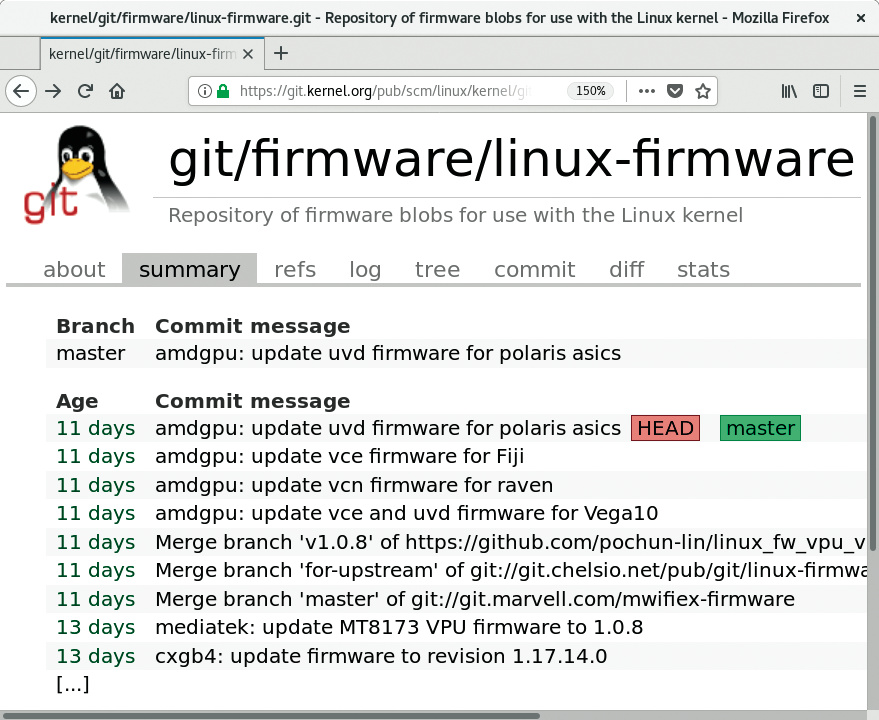Switch to the refs tab
Viewport: 879px width, 720px height.
click(295, 270)
